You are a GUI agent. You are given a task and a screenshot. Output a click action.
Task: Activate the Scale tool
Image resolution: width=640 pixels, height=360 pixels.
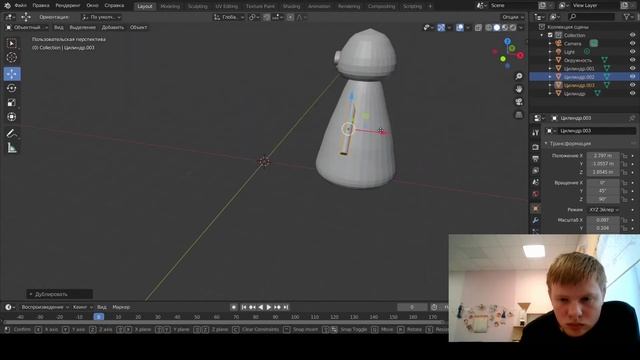tap(11, 102)
